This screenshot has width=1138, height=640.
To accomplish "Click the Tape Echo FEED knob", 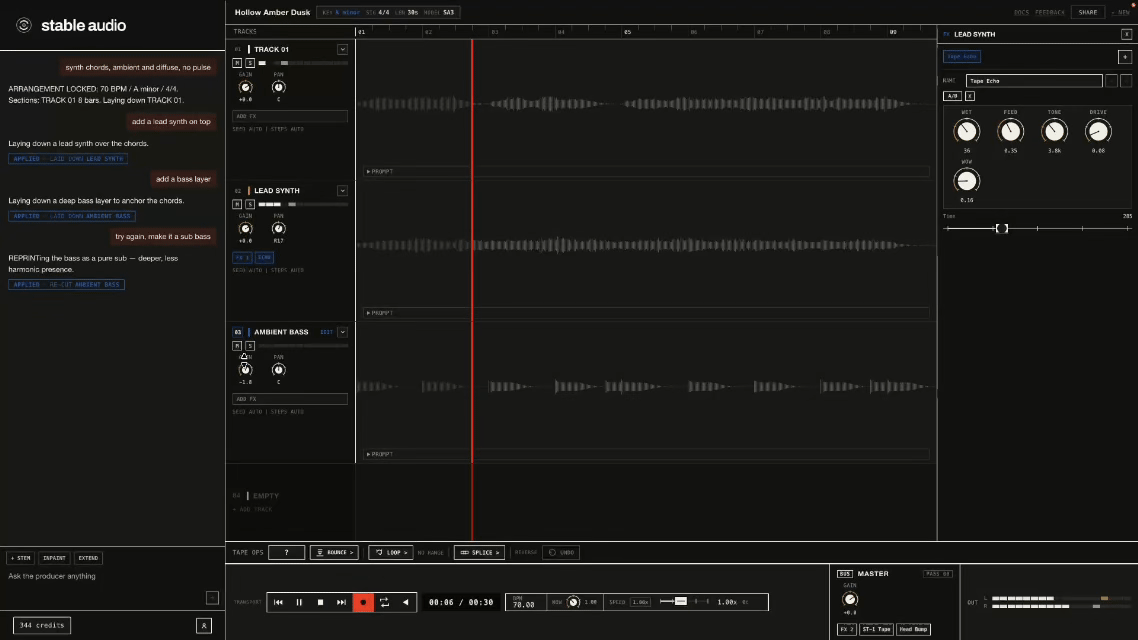I will (x=1010, y=131).
